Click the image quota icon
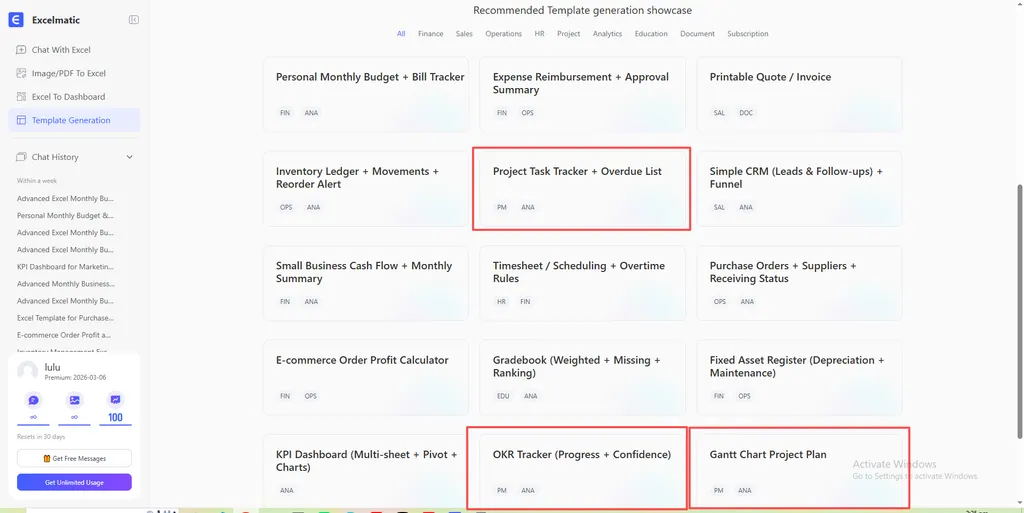 point(74,400)
